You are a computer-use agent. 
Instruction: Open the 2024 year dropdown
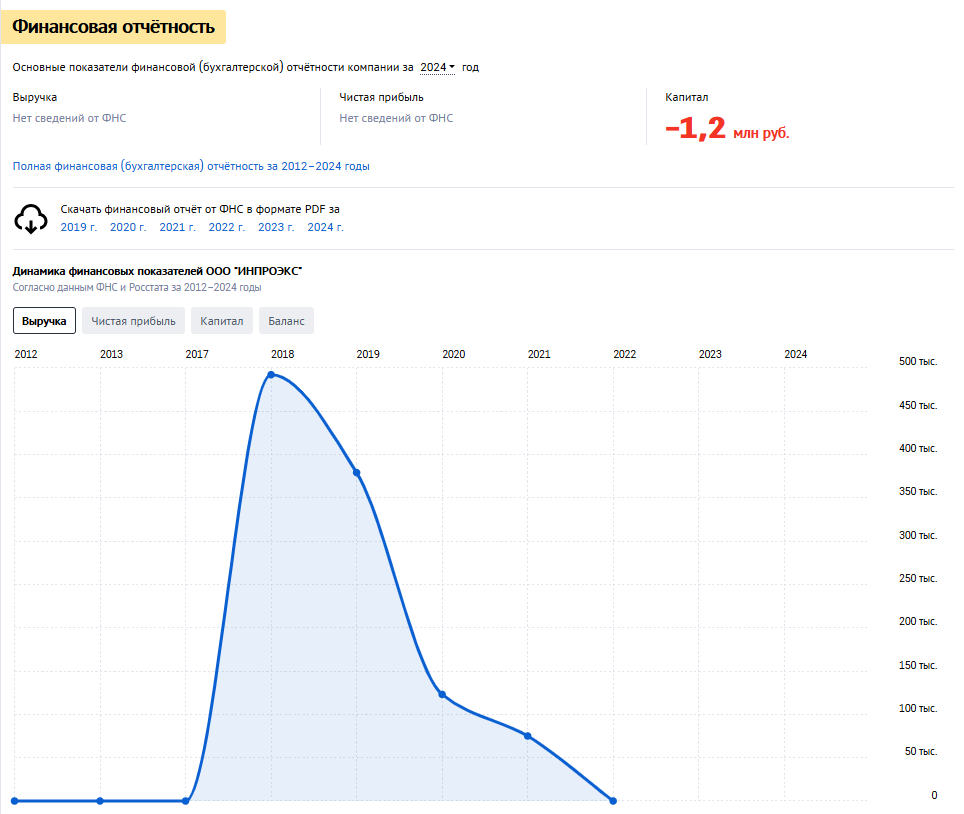[437, 67]
